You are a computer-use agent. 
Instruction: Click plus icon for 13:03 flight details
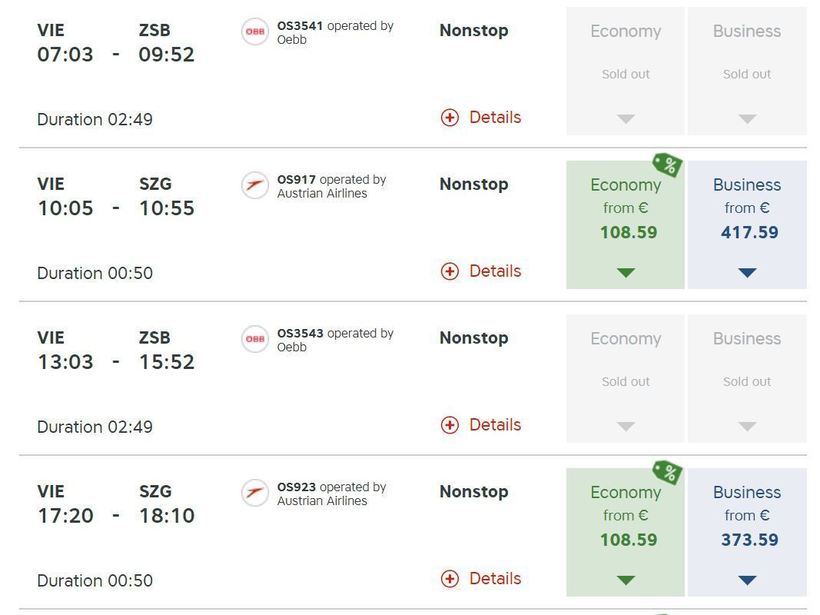(450, 425)
